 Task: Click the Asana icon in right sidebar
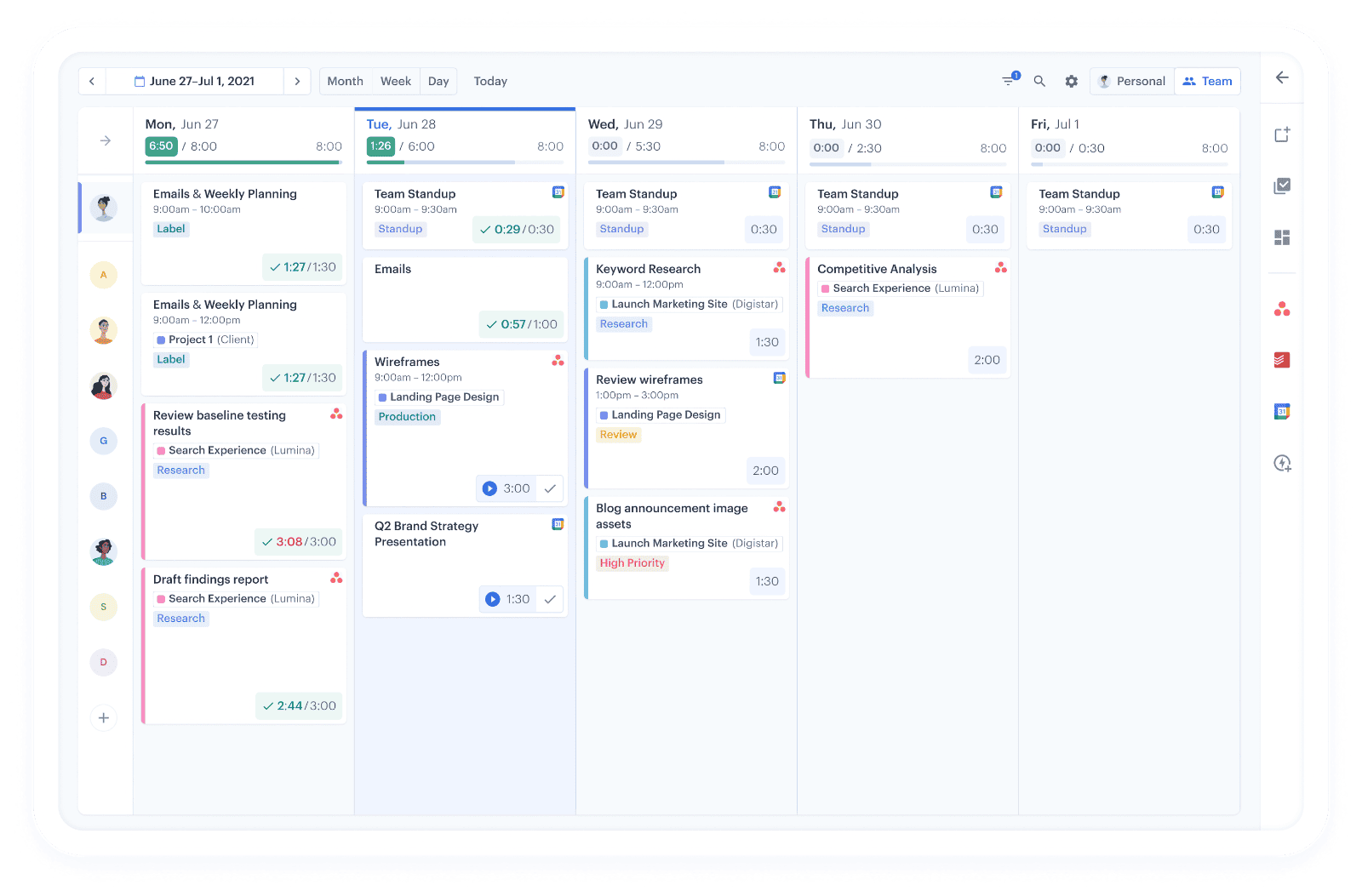click(1282, 310)
